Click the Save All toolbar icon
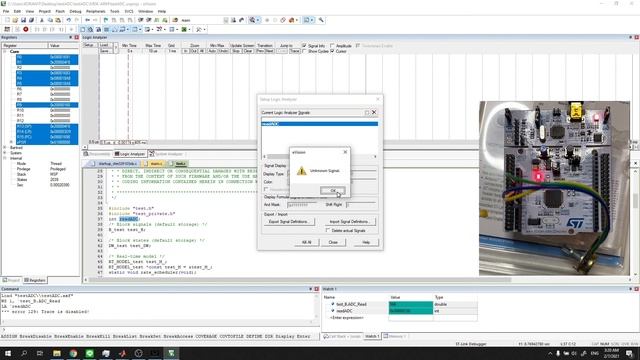 pos(31,20)
